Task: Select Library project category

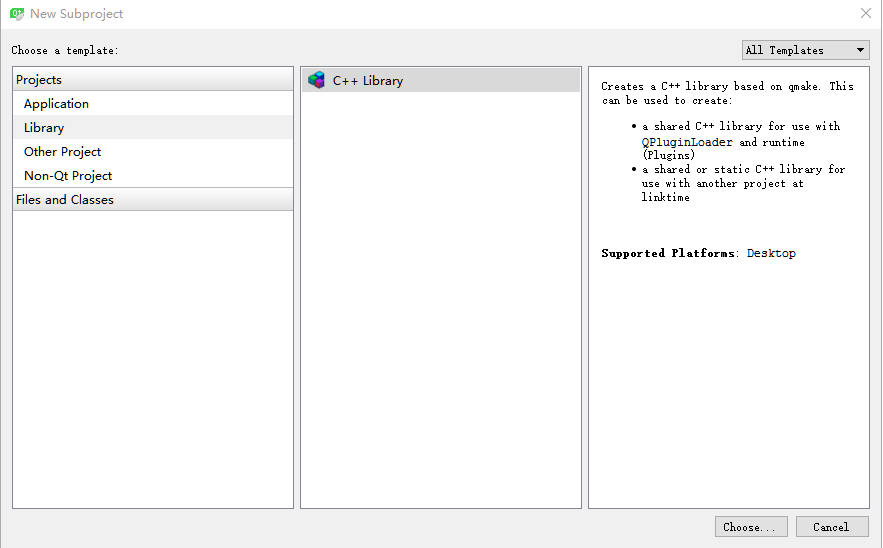Action: coord(153,127)
